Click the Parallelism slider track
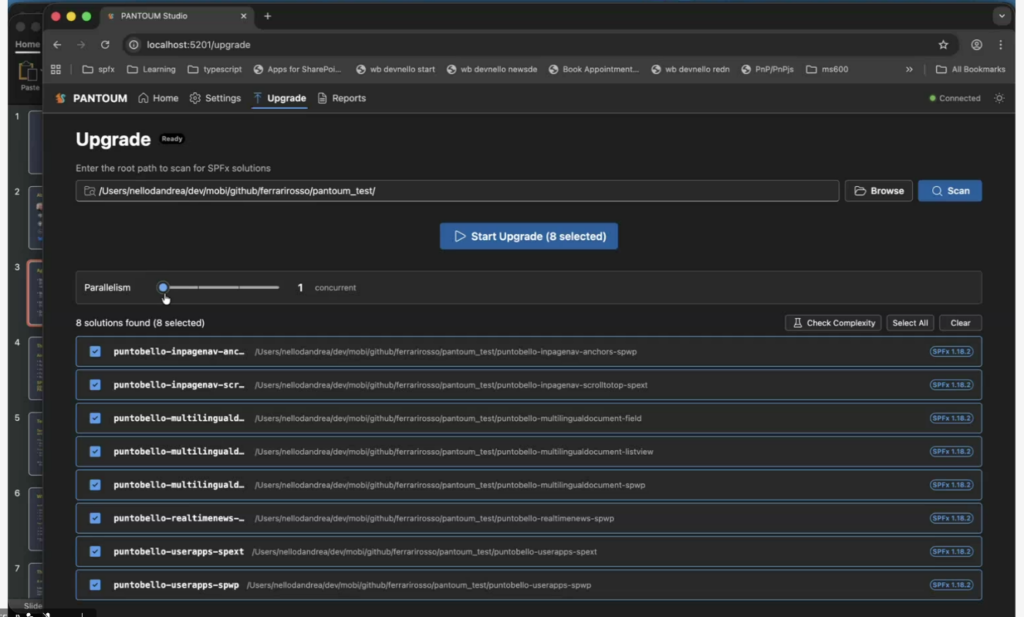The image size is (1024, 617). 220,287
